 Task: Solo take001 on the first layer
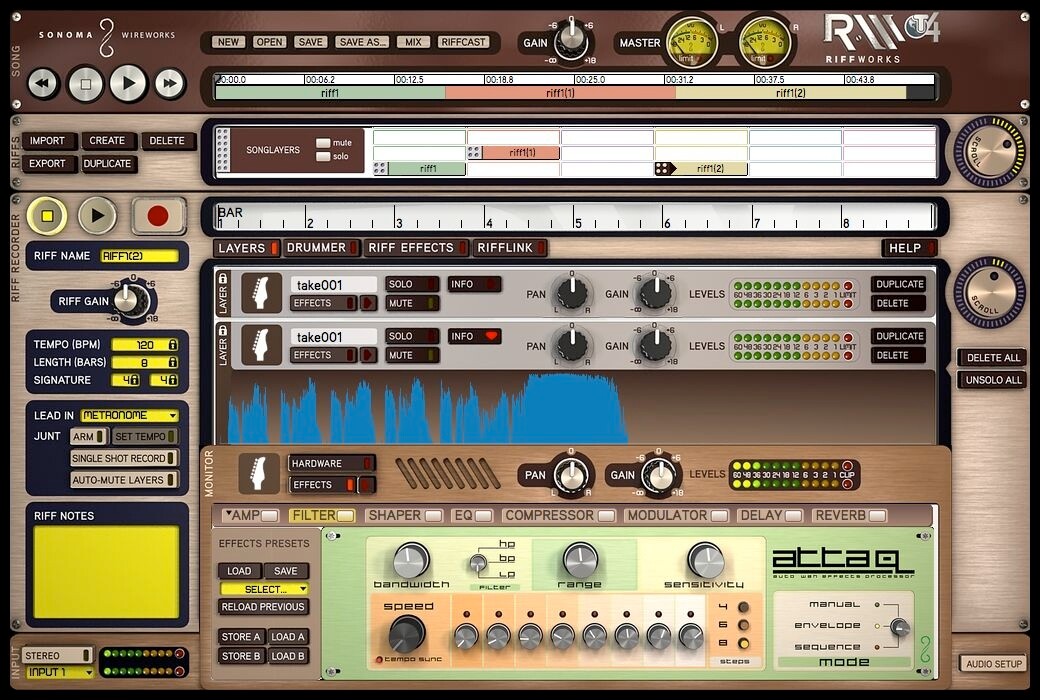pos(411,284)
